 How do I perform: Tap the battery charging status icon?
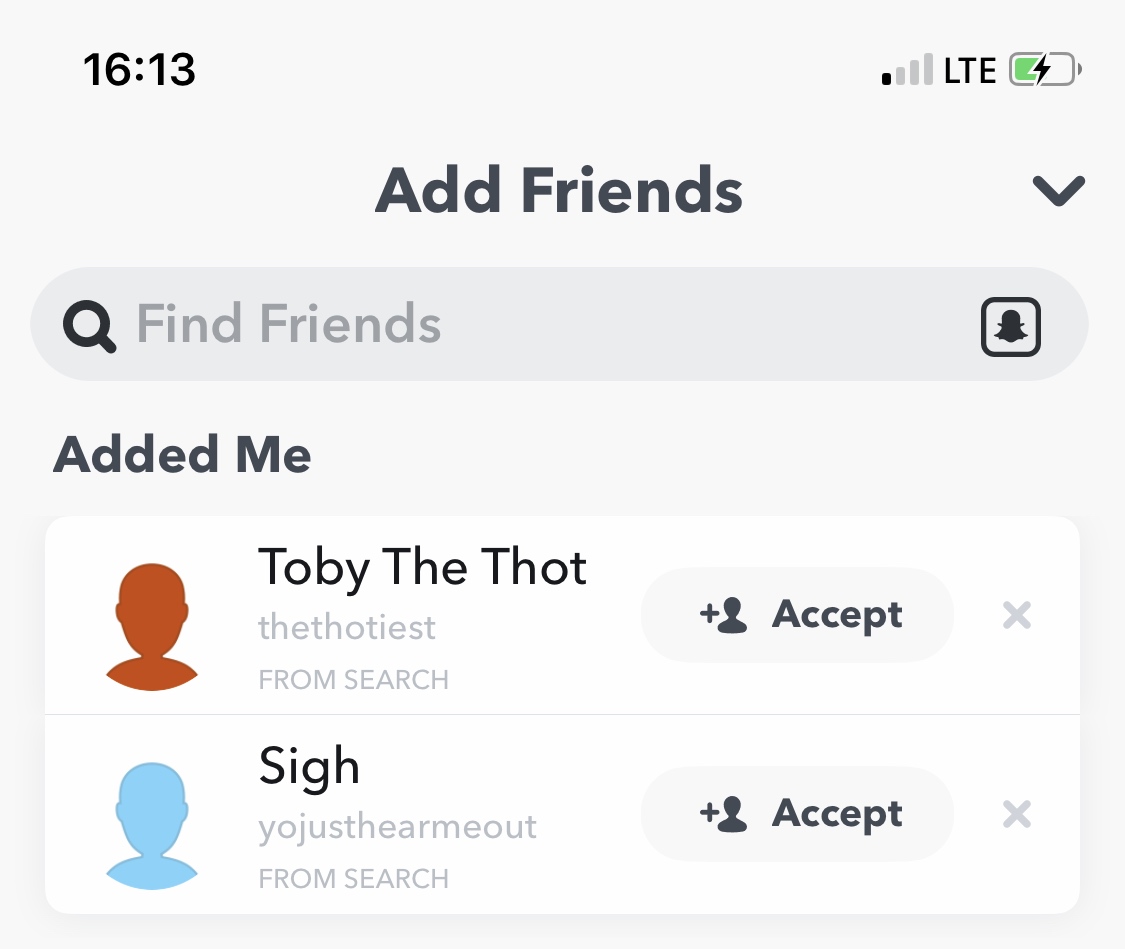tap(1045, 71)
